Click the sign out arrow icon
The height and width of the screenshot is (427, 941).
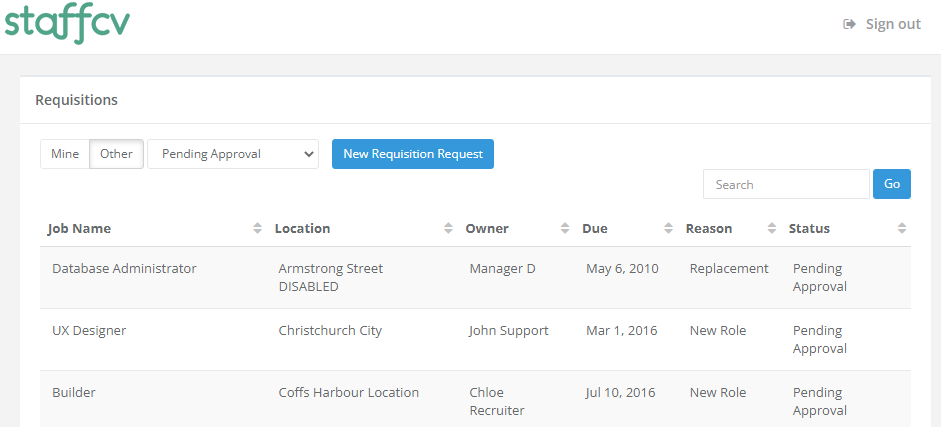tap(849, 24)
